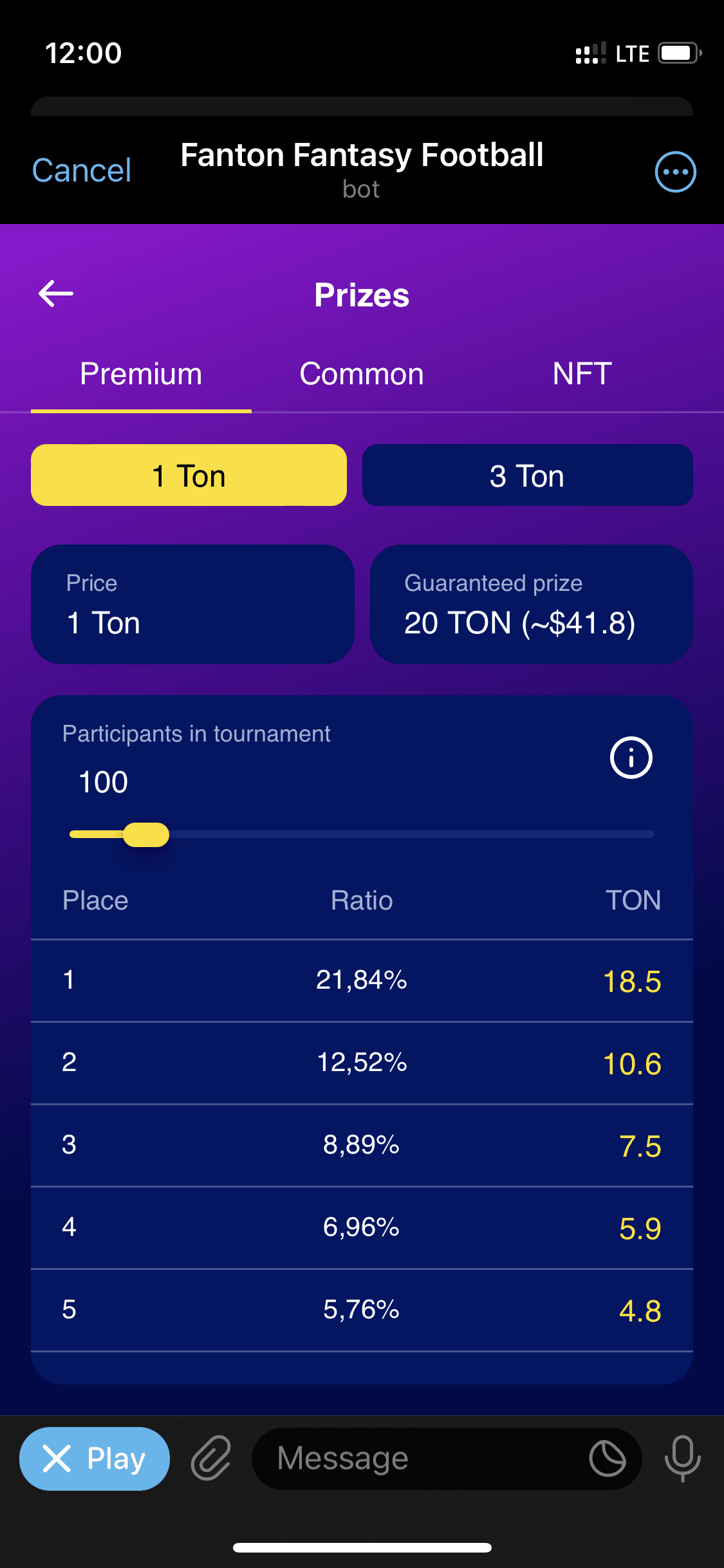Tap the 5th place 4.8 TON row
This screenshot has width=724, height=1568.
[362, 1310]
